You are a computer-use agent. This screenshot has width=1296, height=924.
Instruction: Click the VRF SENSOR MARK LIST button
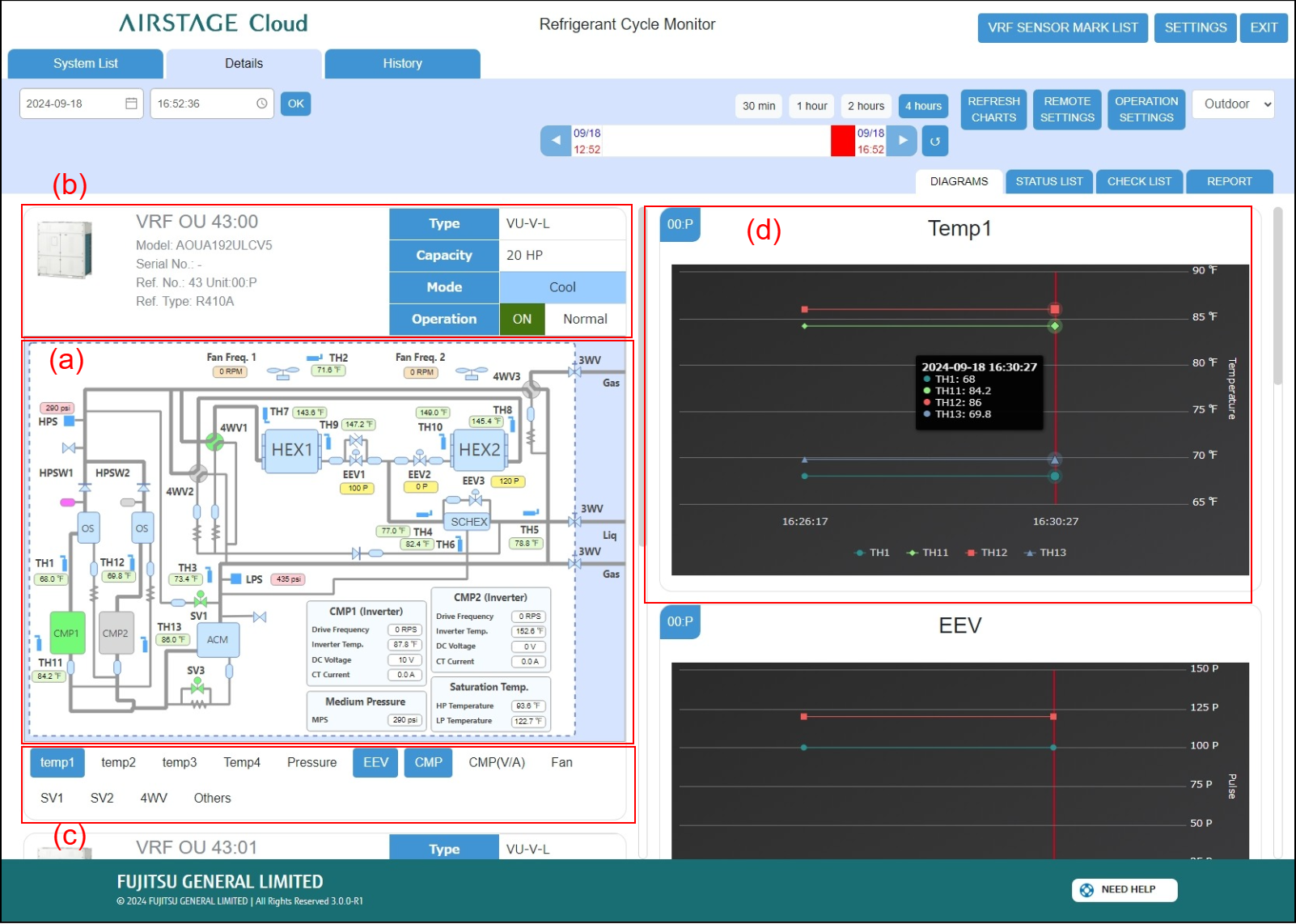tap(1062, 28)
